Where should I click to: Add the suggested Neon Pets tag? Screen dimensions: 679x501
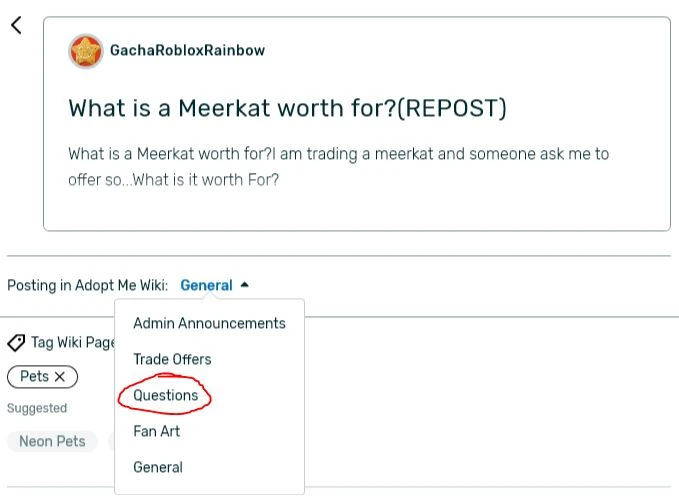click(52, 441)
